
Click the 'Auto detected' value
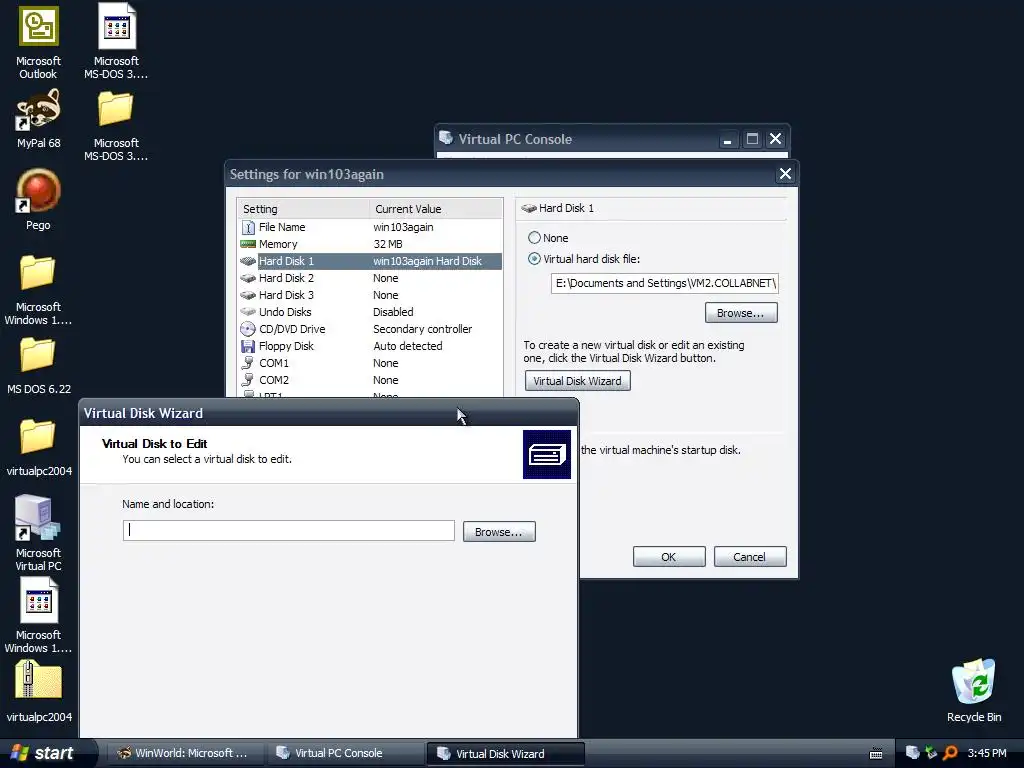pyautogui.click(x=408, y=346)
